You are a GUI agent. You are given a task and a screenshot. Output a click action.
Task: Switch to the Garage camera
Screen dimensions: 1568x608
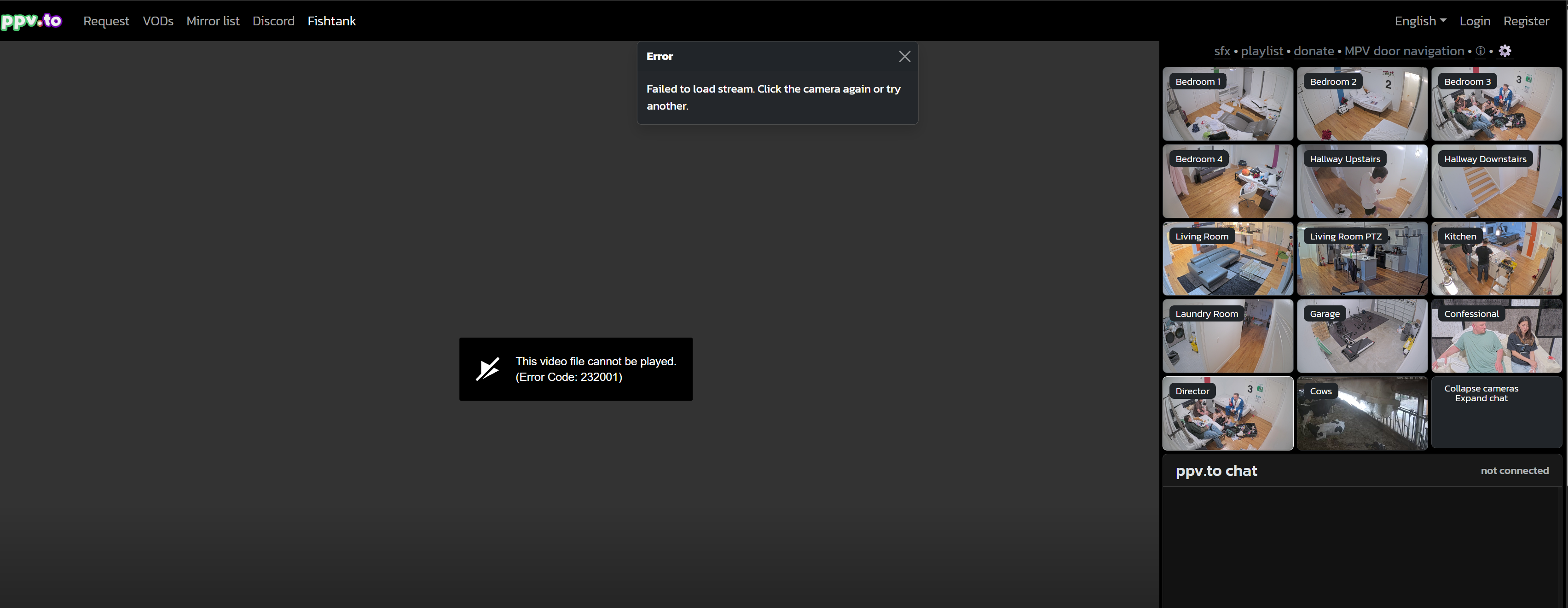click(x=1362, y=336)
